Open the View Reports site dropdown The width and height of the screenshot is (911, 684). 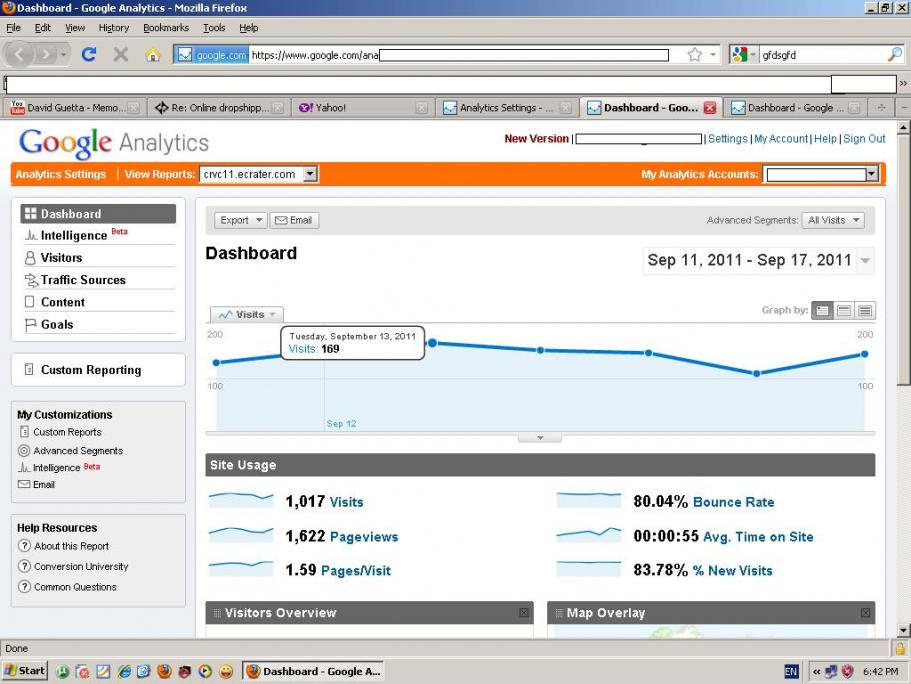pos(259,174)
